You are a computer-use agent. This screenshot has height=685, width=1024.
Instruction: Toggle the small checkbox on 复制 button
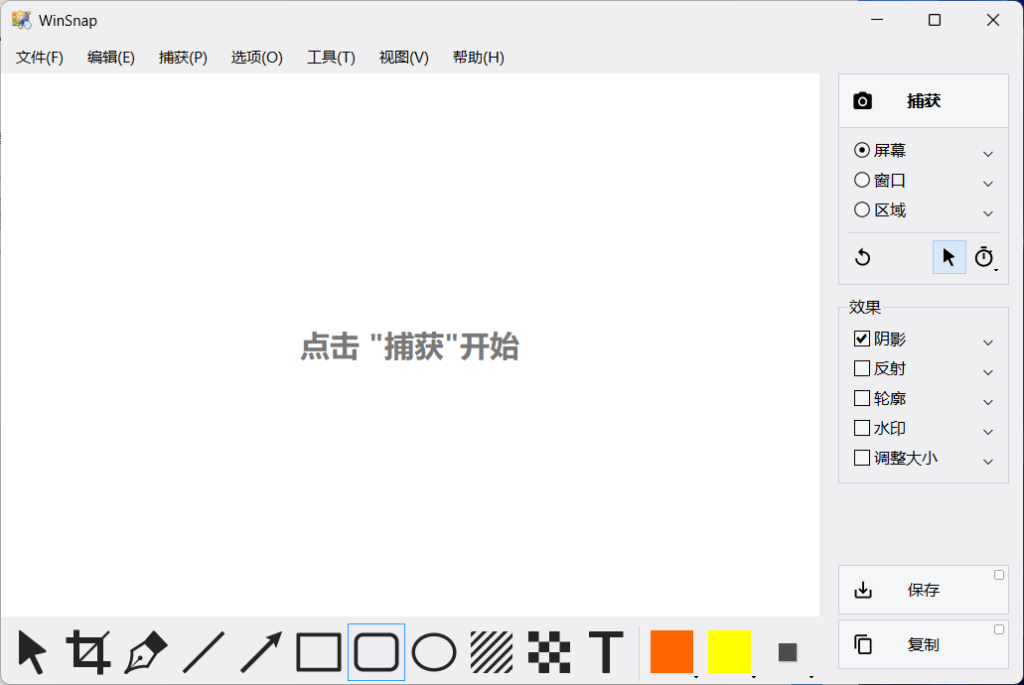(x=999, y=629)
